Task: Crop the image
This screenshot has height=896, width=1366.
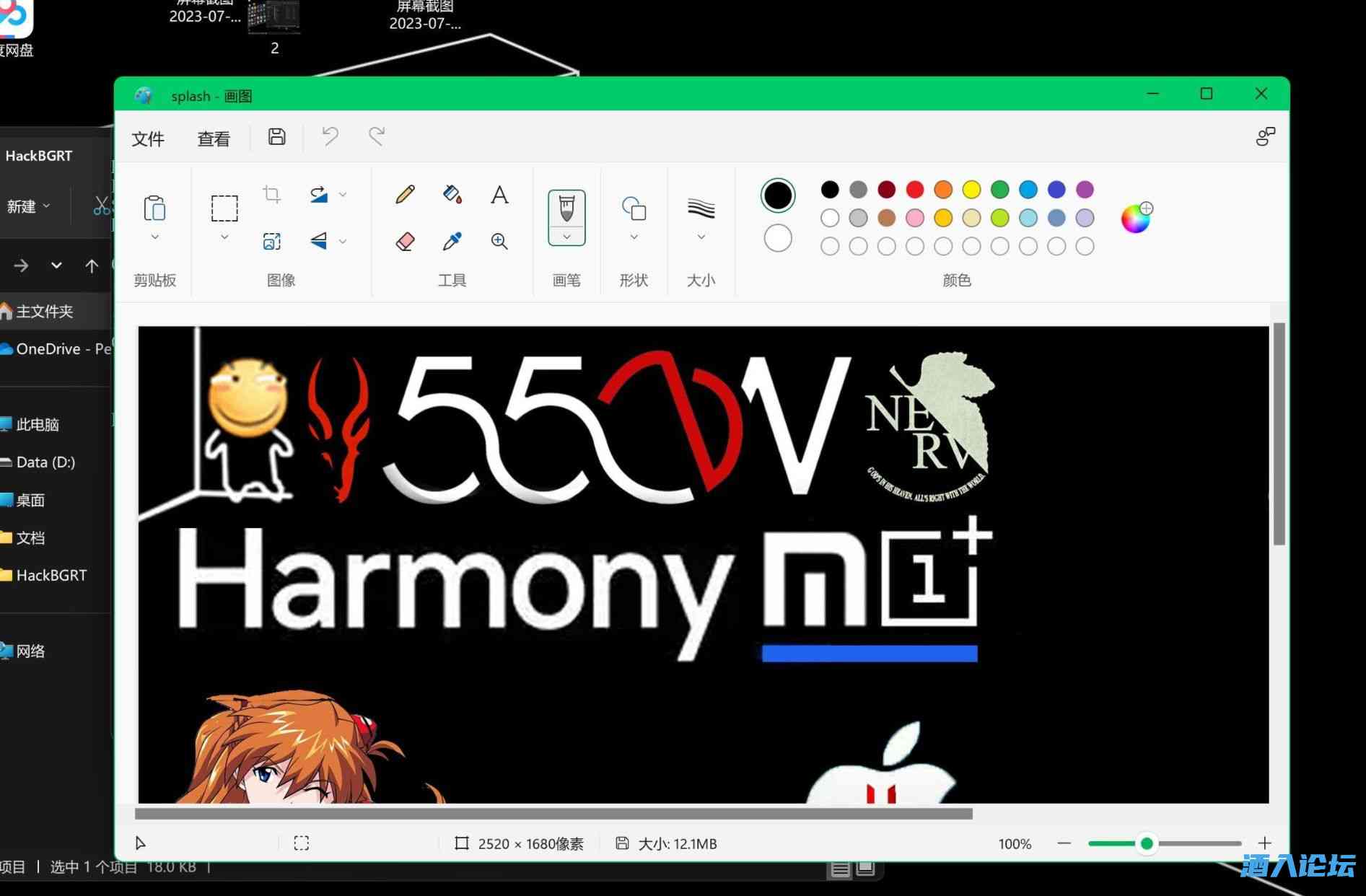Action: point(271,193)
